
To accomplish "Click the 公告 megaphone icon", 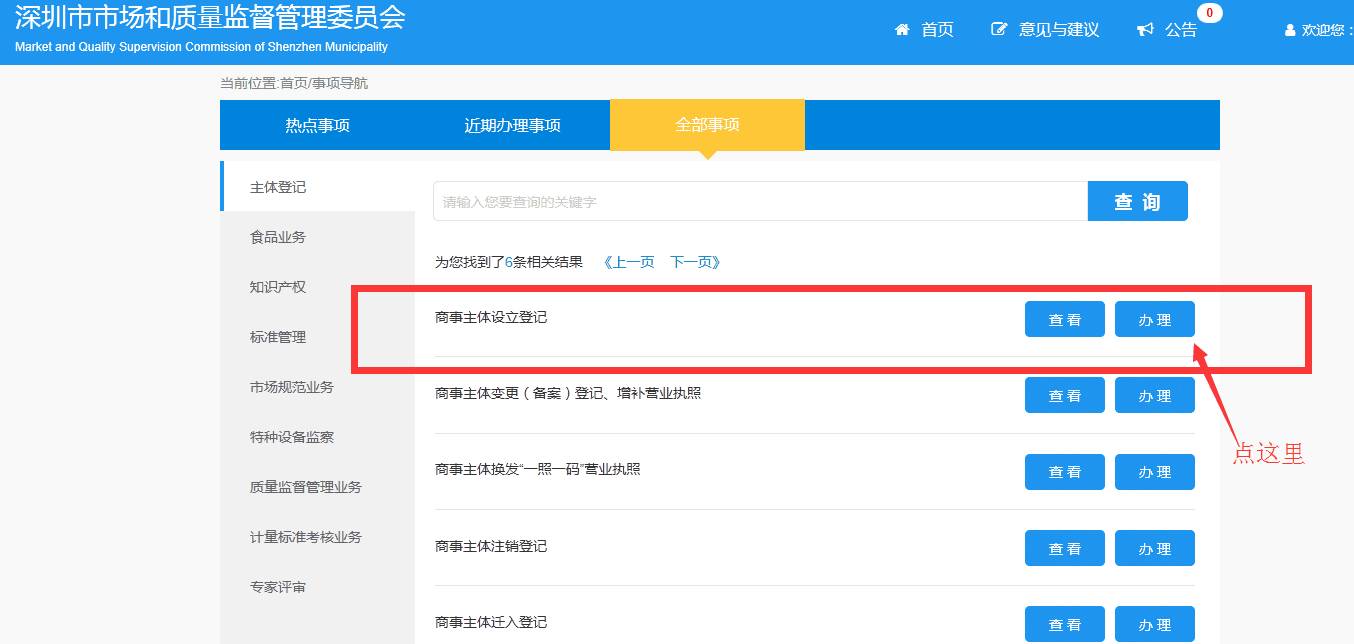I will (x=1144, y=29).
